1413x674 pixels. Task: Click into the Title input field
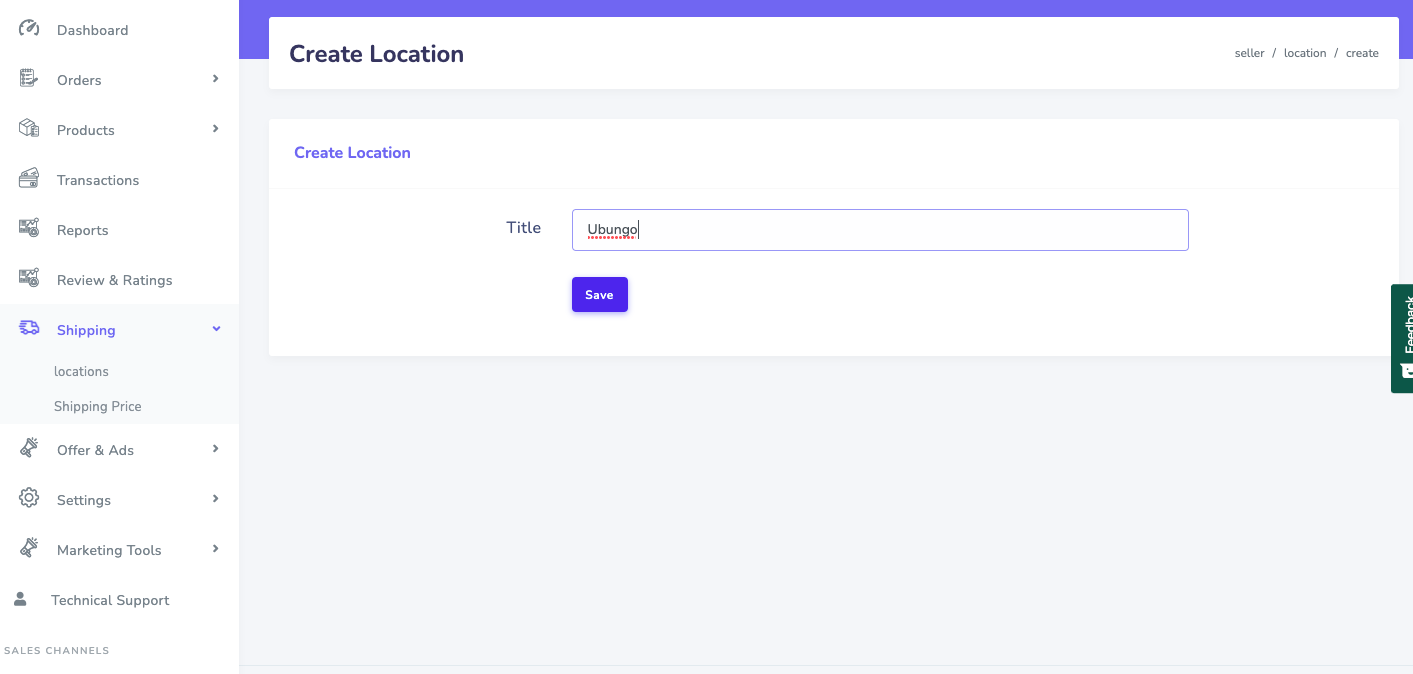tap(880, 230)
